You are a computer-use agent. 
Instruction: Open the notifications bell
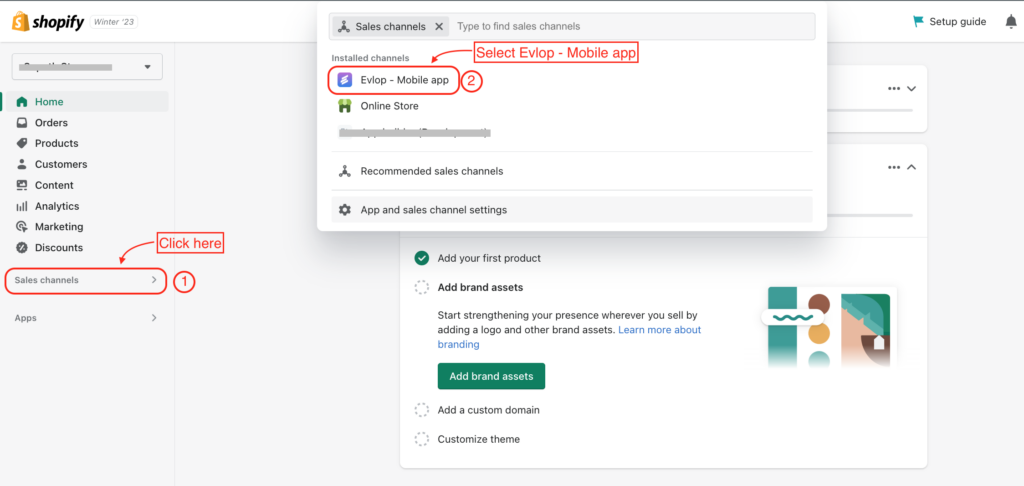pyautogui.click(x=1011, y=22)
